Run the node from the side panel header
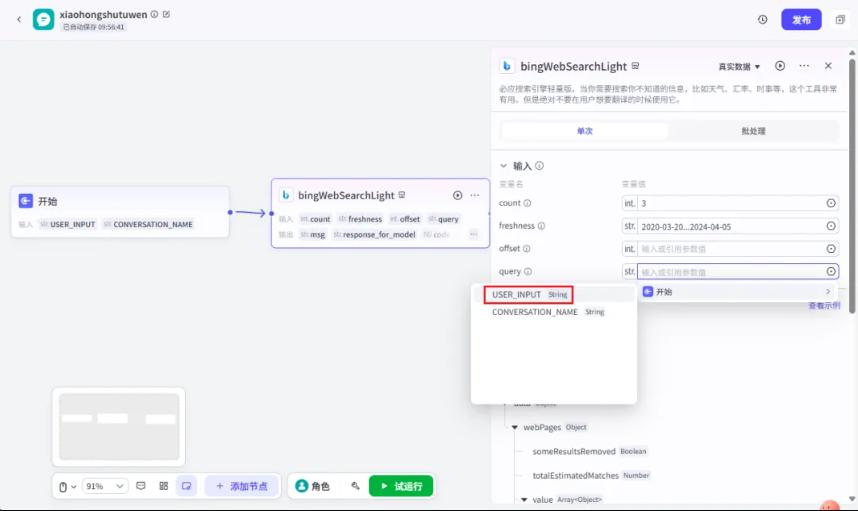 pyautogui.click(x=780, y=66)
